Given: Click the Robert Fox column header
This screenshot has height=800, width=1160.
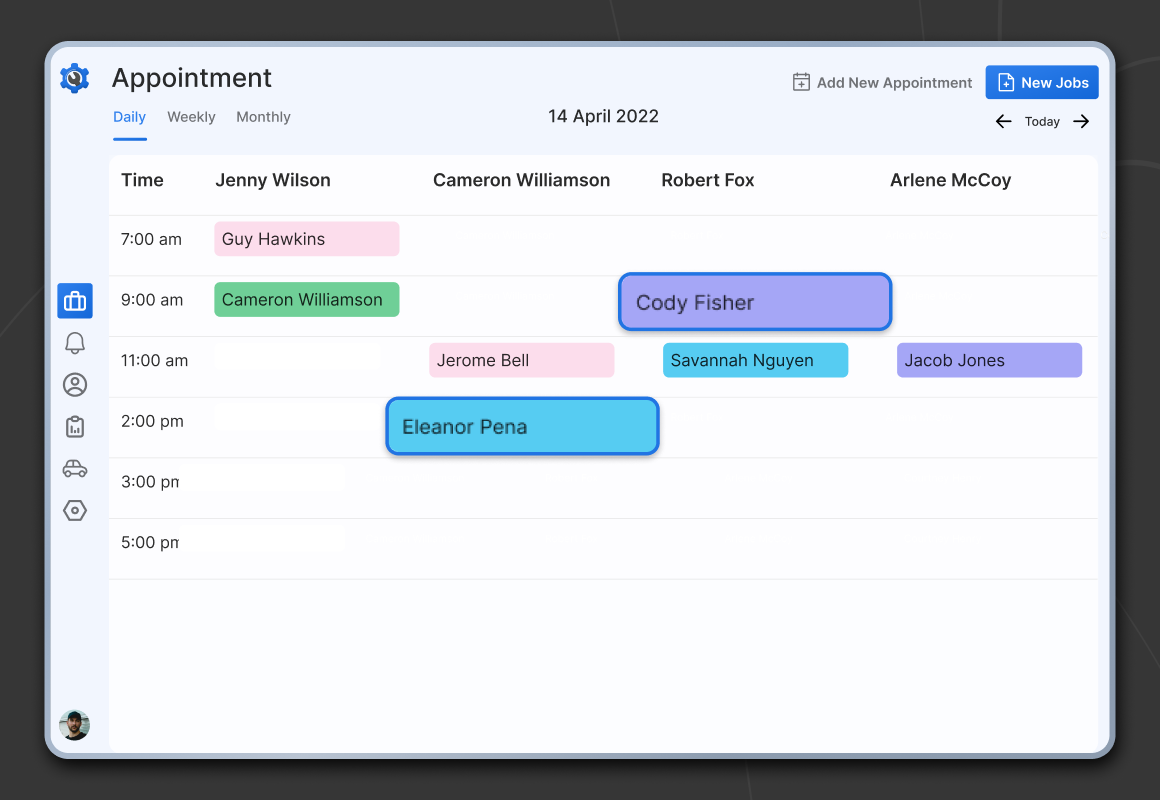Looking at the screenshot, I should click(x=708, y=180).
